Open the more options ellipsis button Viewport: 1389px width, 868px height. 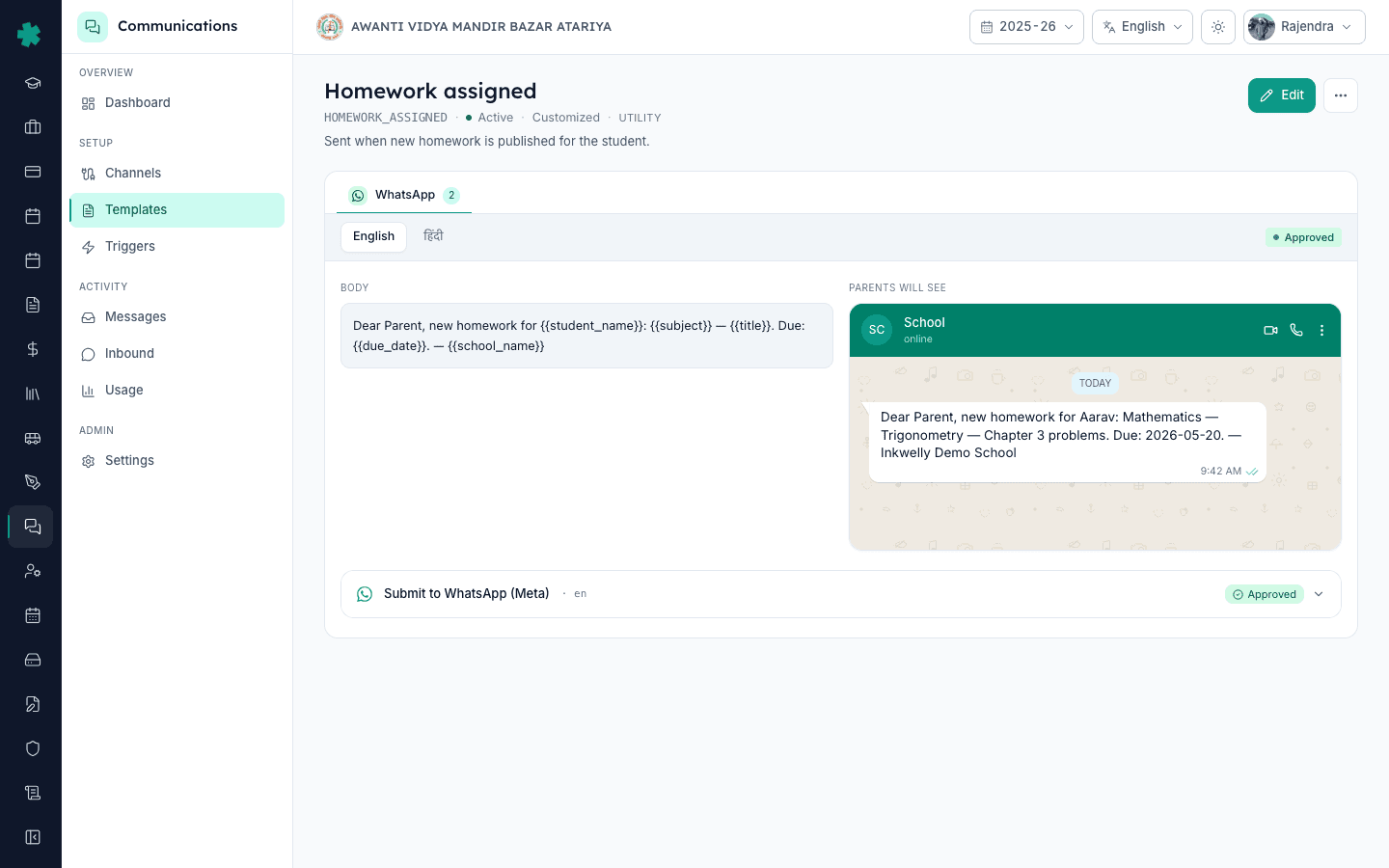tap(1341, 95)
